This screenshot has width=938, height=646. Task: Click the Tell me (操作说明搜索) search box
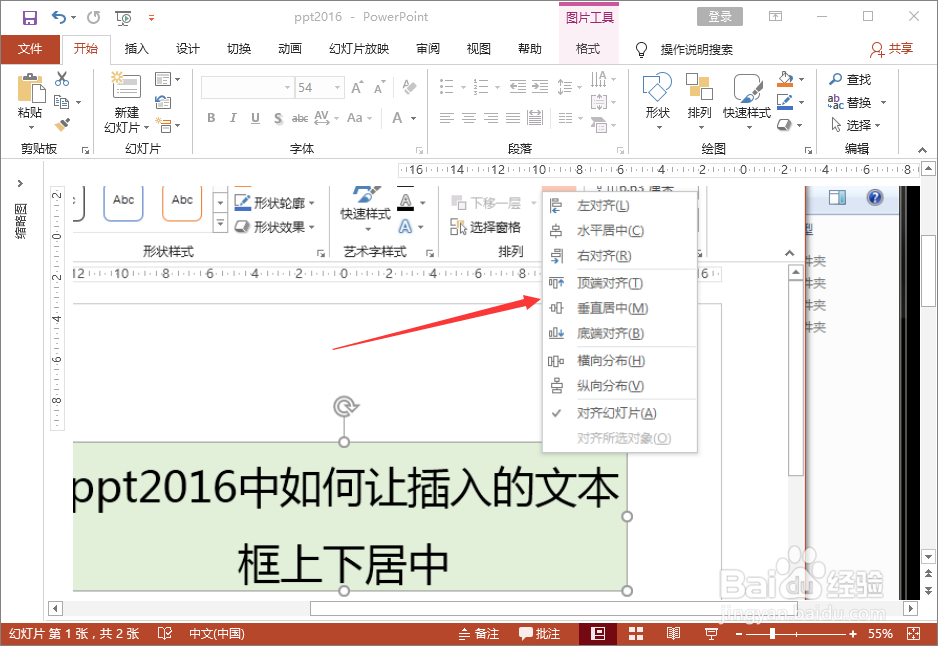pos(696,50)
